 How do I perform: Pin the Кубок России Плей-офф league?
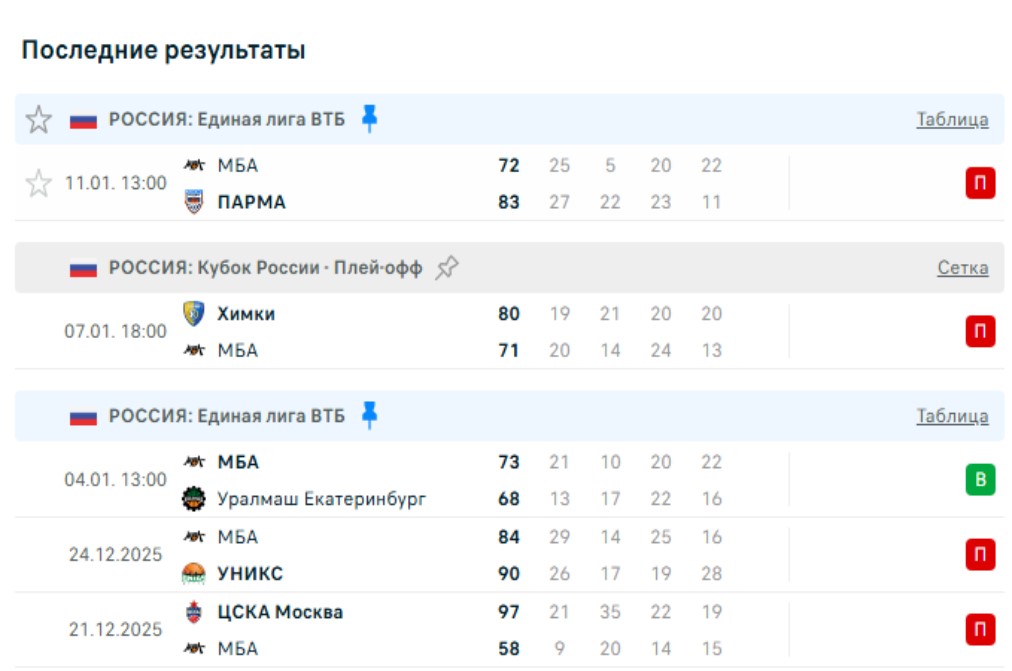click(447, 268)
